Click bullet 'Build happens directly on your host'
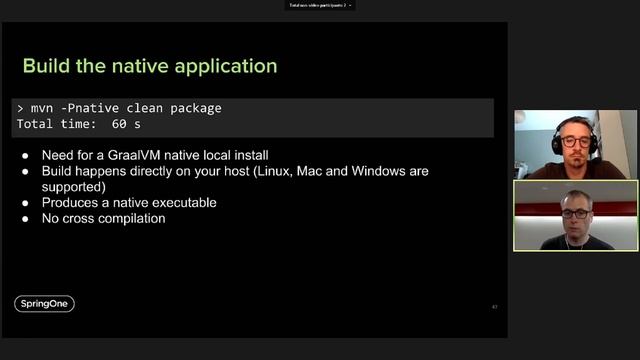The height and width of the screenshot is (360, 640). tap(235, 179)
